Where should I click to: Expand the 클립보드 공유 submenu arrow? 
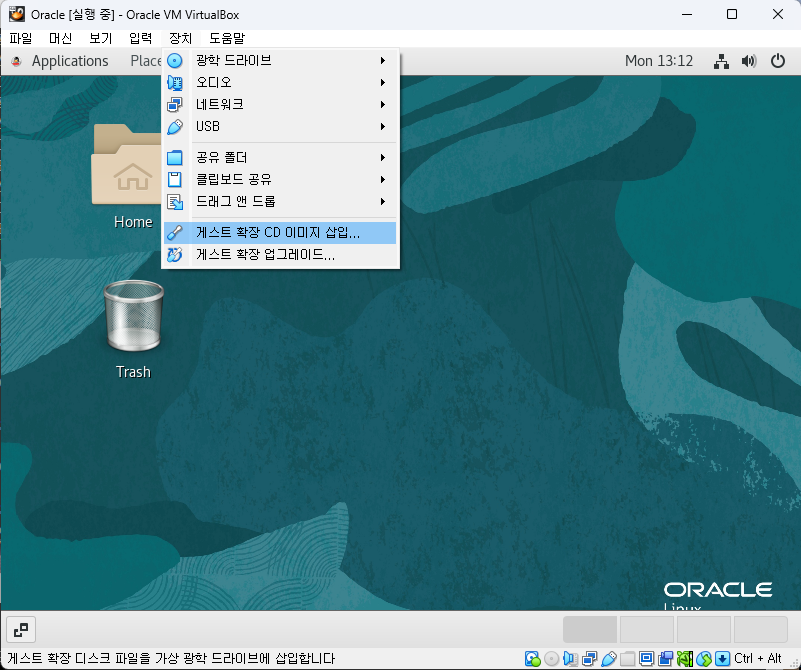(383, 180)
